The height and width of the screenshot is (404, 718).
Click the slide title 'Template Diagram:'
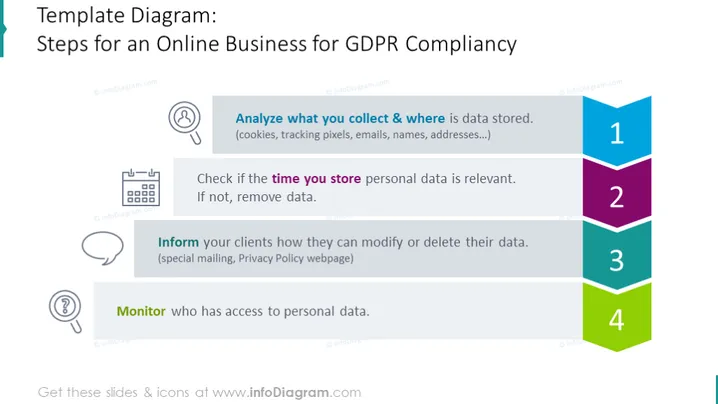(x=126, y=16)
